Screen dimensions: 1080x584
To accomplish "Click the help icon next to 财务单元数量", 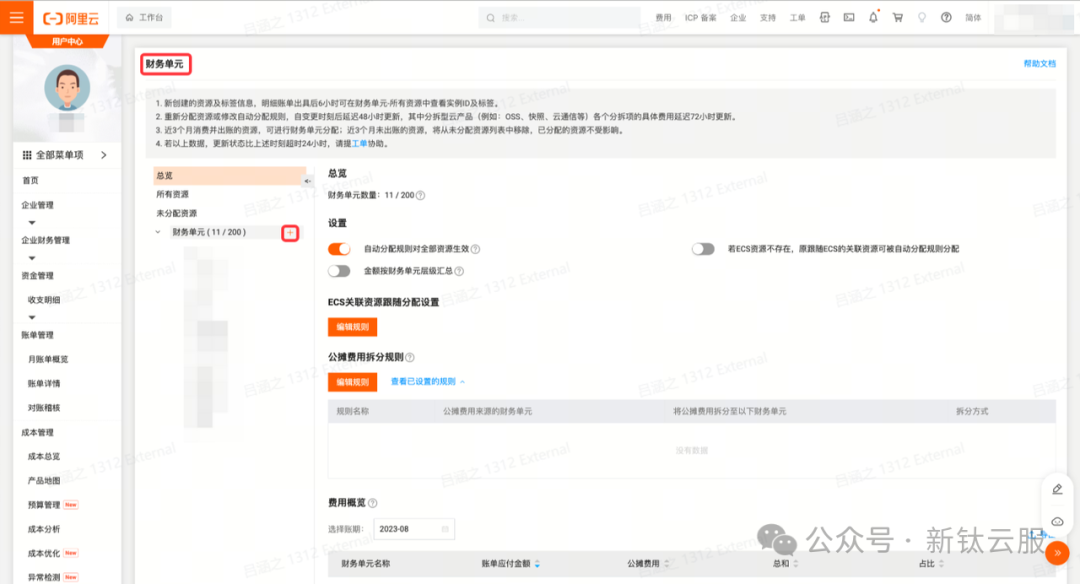I will click(x=421, y=196).
